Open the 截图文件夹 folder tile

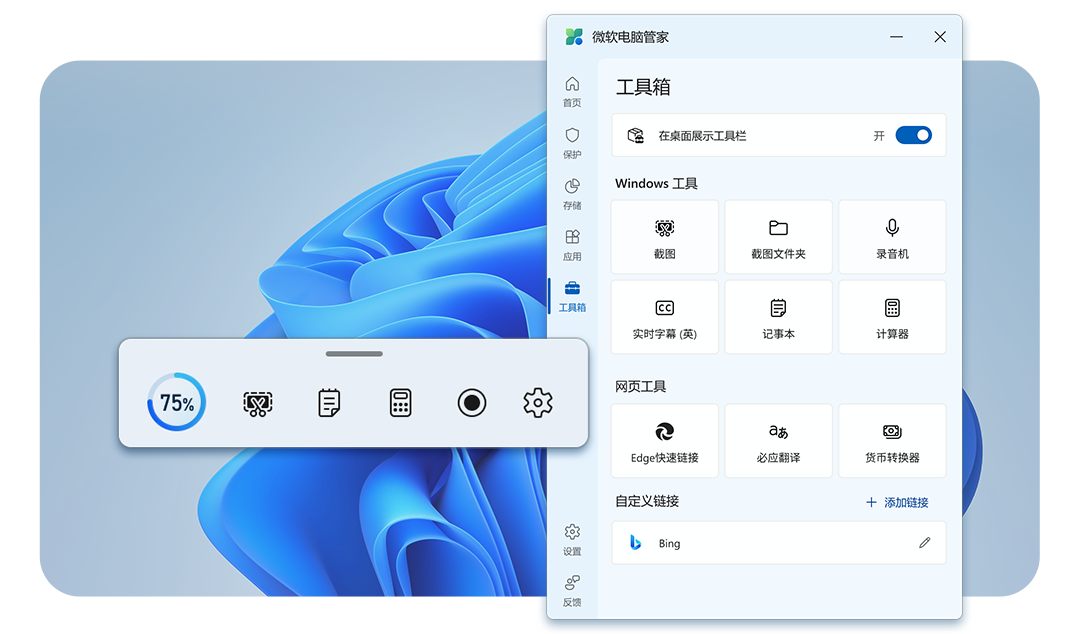point(778,237)
